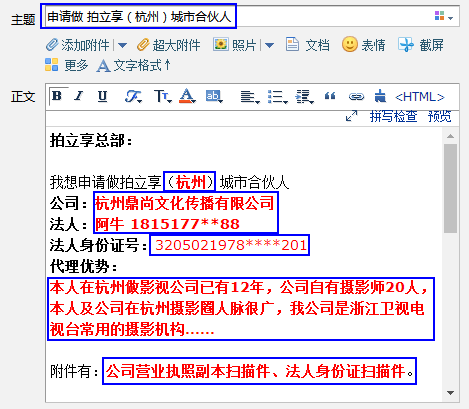Open the font size picker
This screenshot has width=469, height=409.
pos(162,97)
